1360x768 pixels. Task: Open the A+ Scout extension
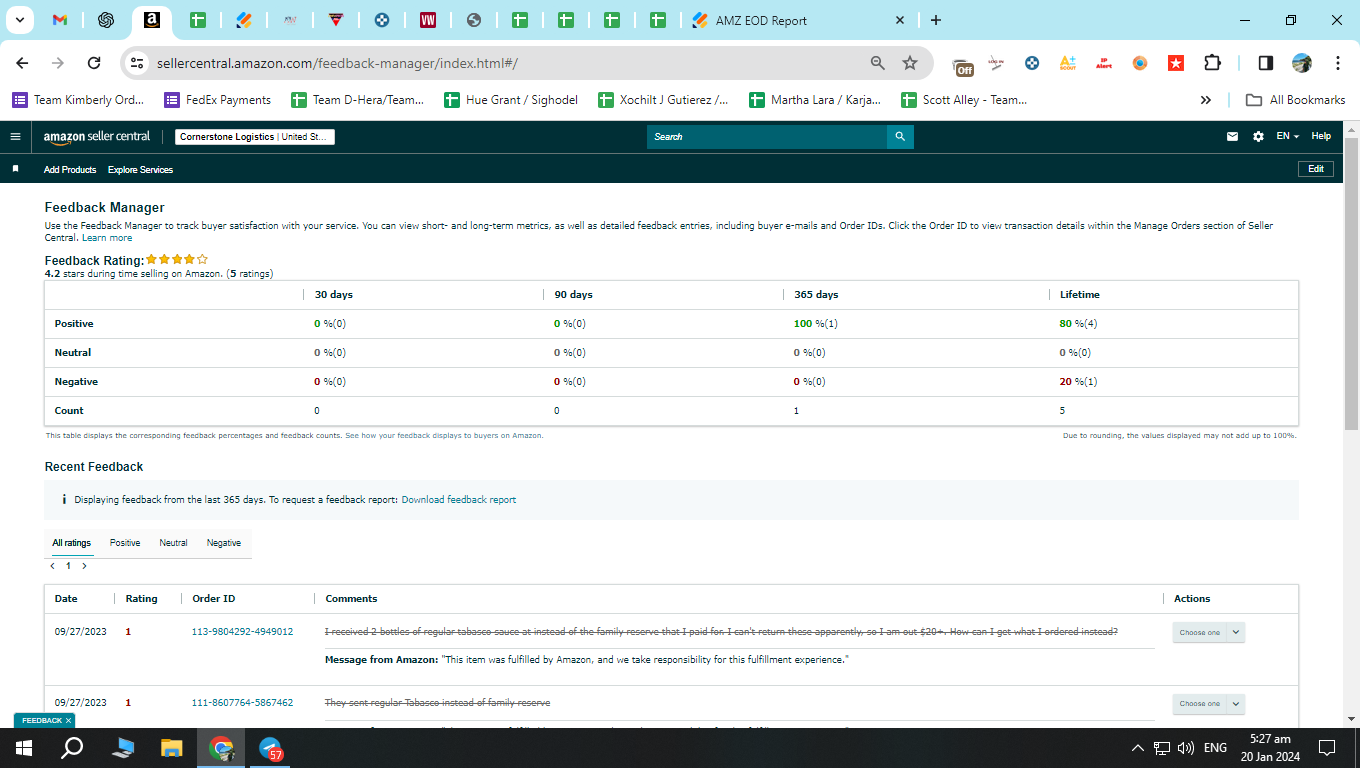click(x=1068, y=63)
